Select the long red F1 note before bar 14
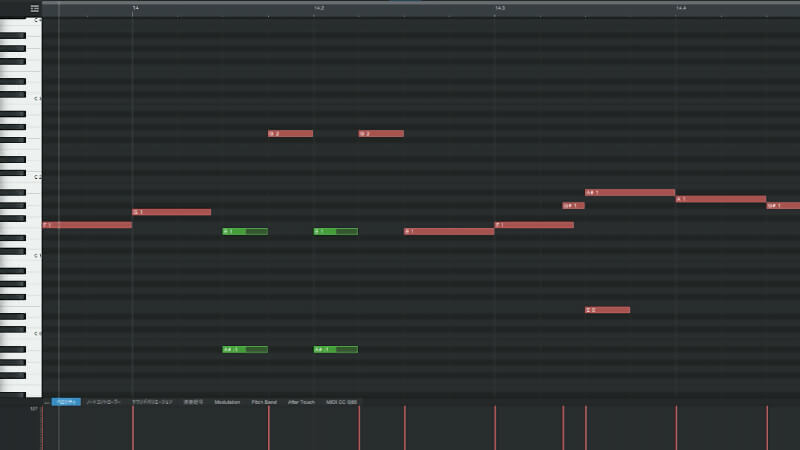The image size is (800, 450). coord(87,225)
